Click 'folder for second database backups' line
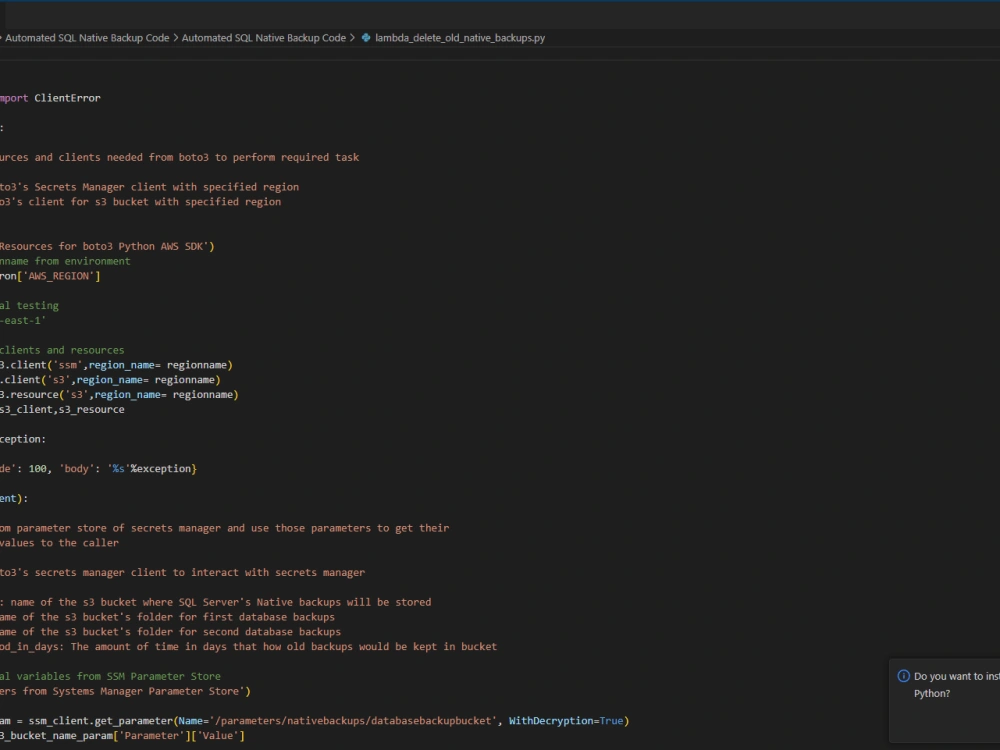This screenshot has width=1000, height=750. 170,632
